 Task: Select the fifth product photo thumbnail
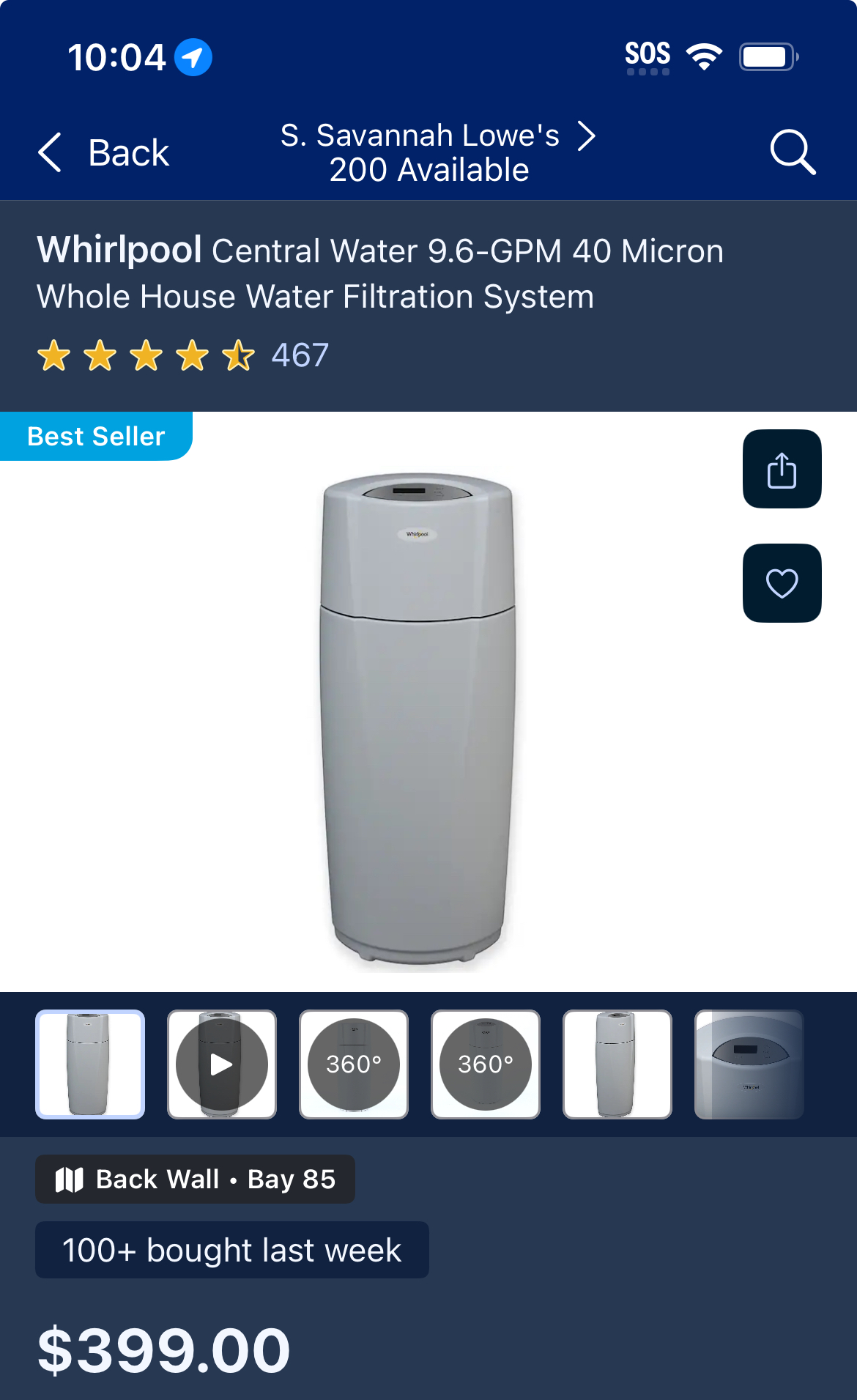pos(617,1064)
